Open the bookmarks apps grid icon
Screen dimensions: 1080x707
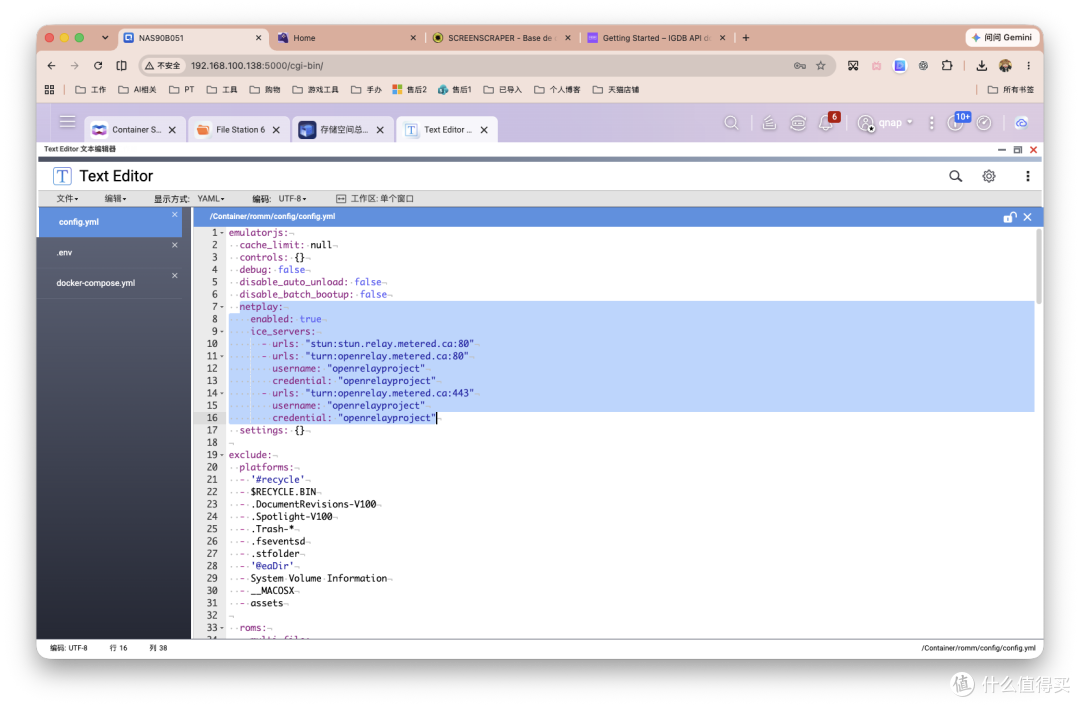pos(50,90)
